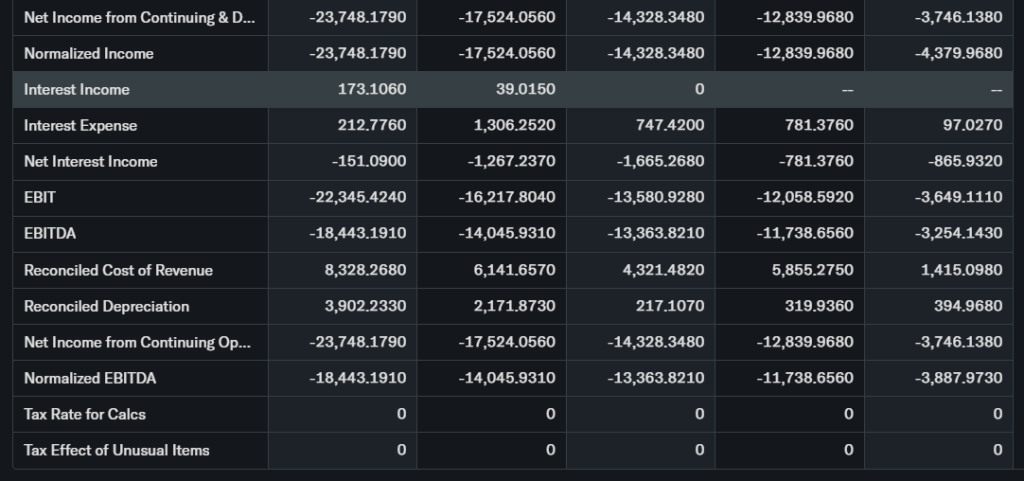Click the Reconciled Cost of Revenue label

[118, 270]
